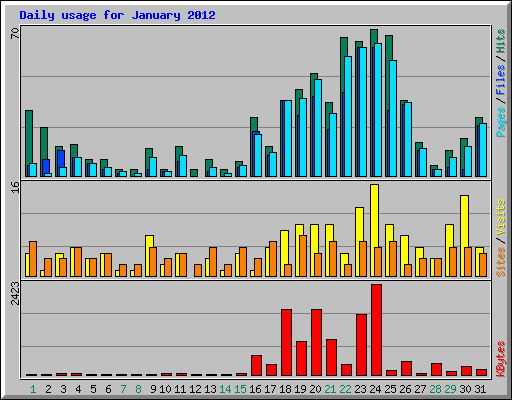This screenshot has height=400, width=512.
Task: Click day 19 on the x-axis
Action: tap(300, 389)
